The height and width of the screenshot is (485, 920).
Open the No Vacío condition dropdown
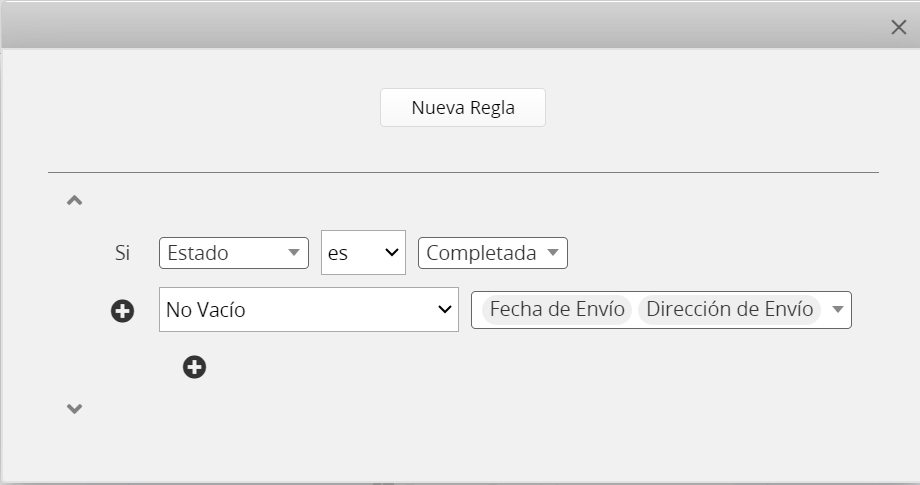coord(308,310)
